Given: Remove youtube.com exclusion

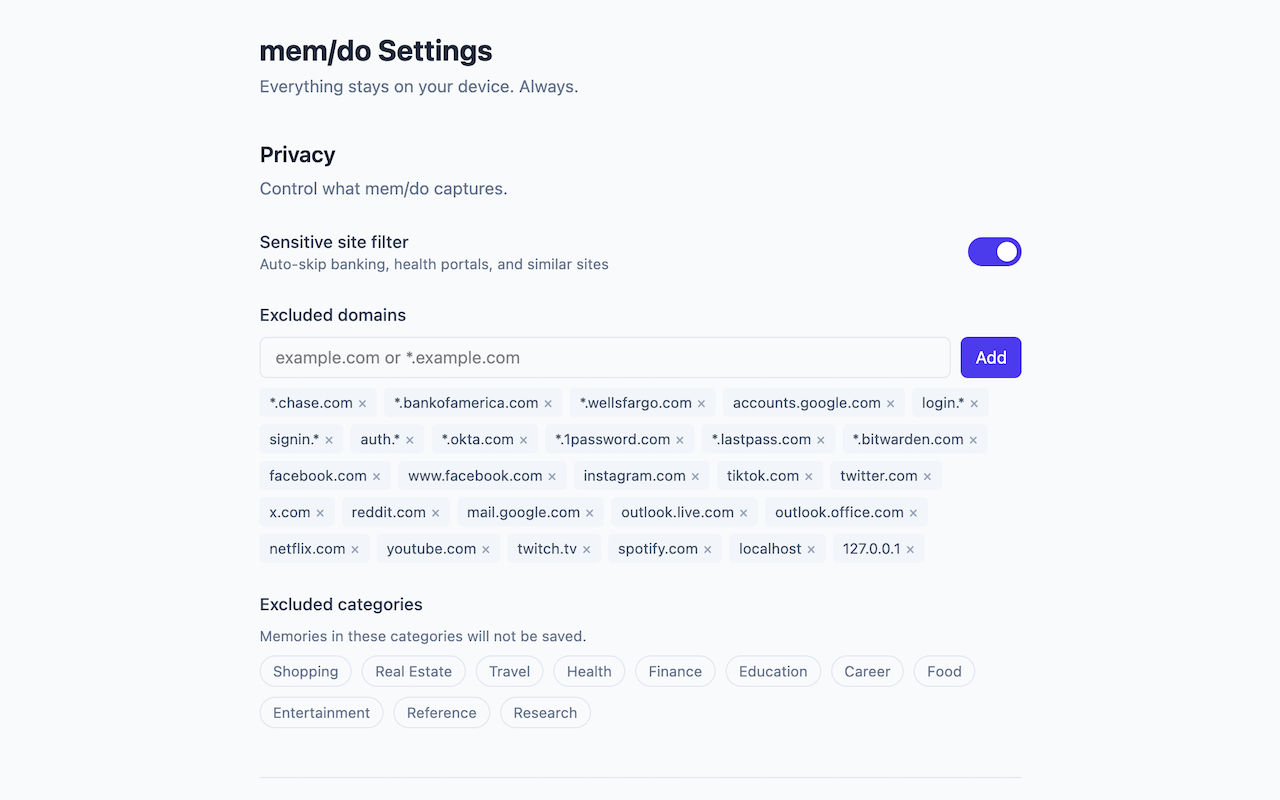Looking at the screenshot, I should pyautogui.click(x=485, y=548).
